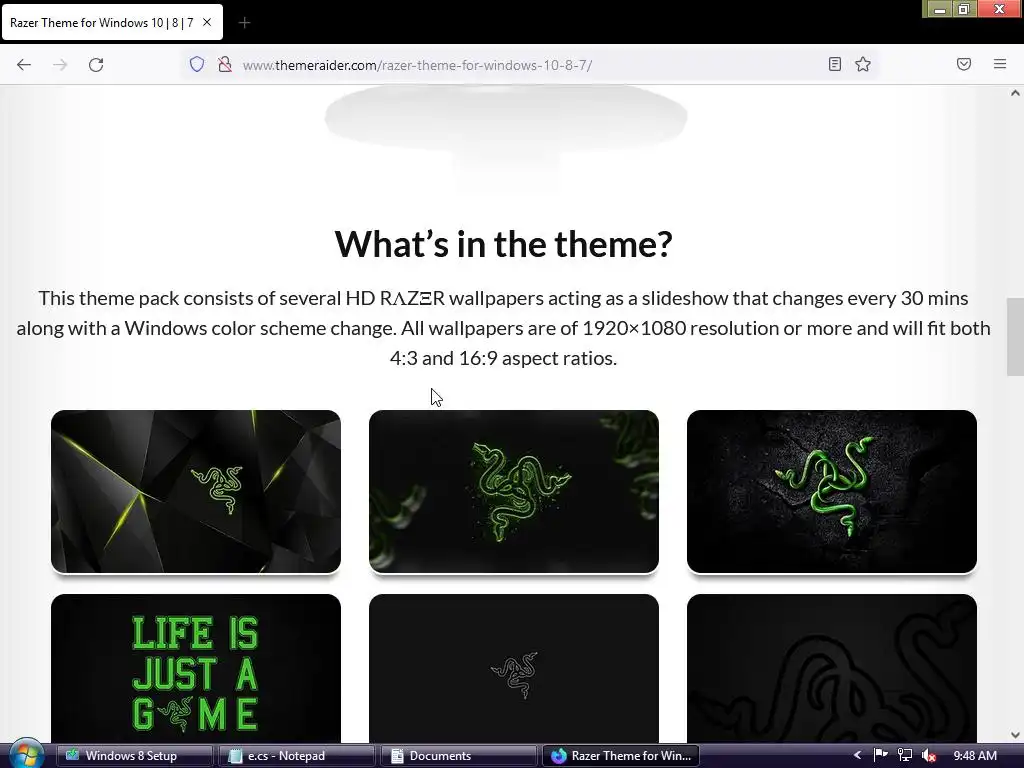The image size is (1024, 768).
Task: Switch to e.cs - Notepad window
Action: [296, 756]
